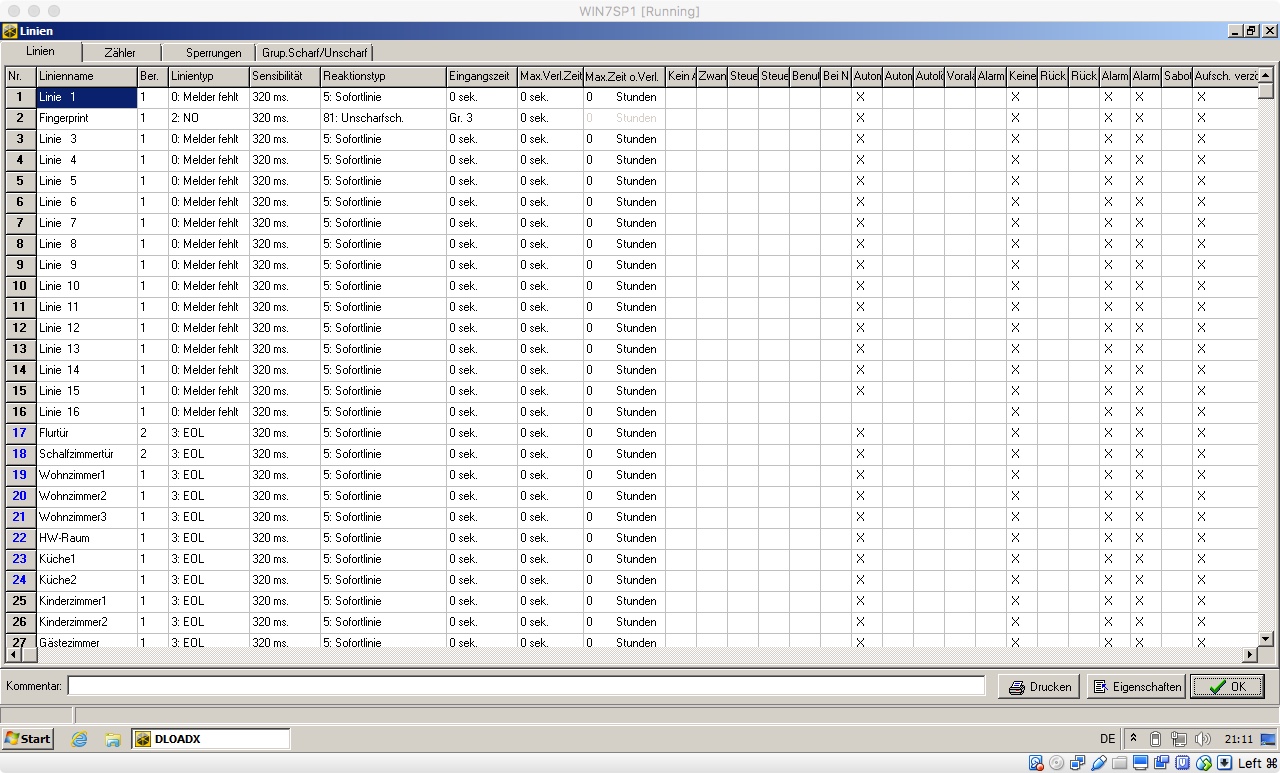Click the horizontal scrollbar right arrow

(x=1250, y=655)
